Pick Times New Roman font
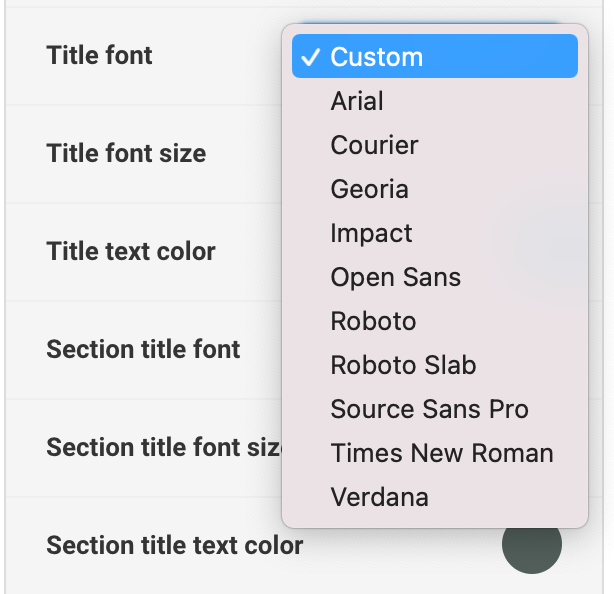This screenshot has width=614, height=594. [x=435, y=453]
